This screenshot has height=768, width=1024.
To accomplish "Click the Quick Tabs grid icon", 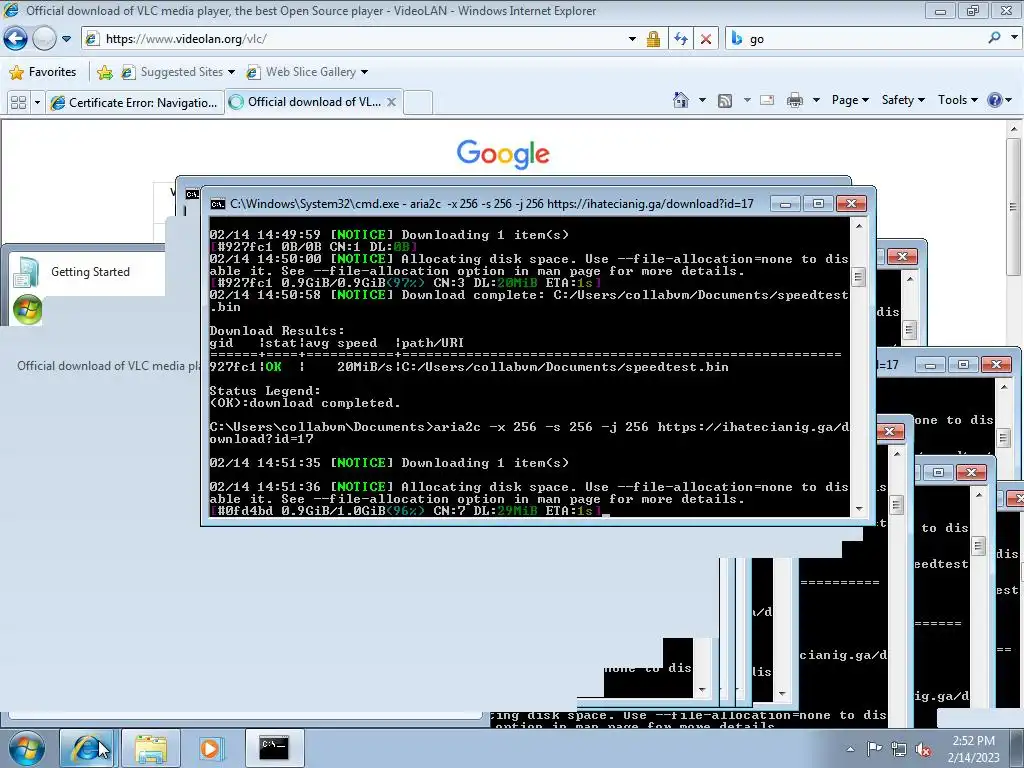I will click(18, 103).
